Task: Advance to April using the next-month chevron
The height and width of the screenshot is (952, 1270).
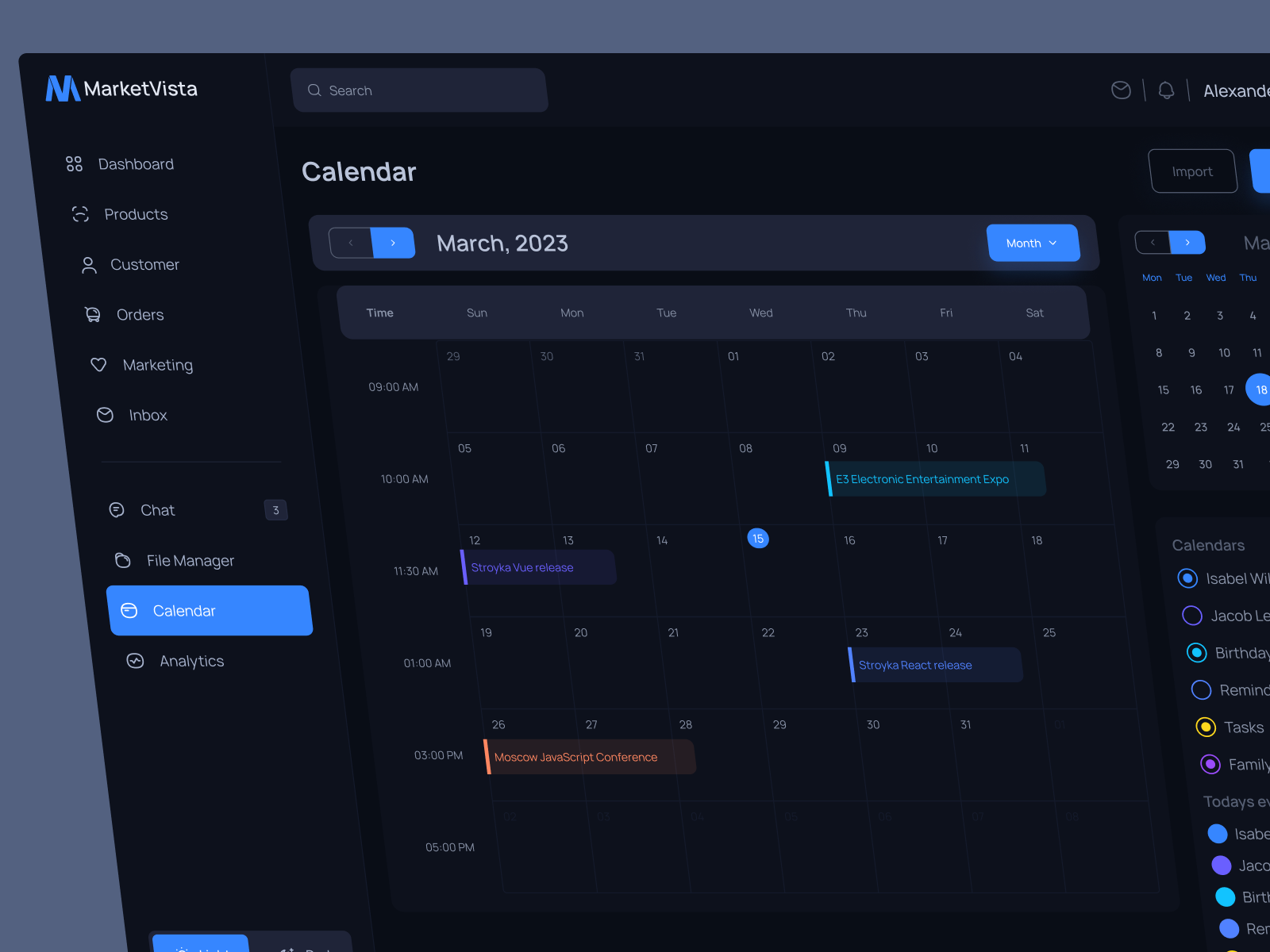Action: click(393, 243)
